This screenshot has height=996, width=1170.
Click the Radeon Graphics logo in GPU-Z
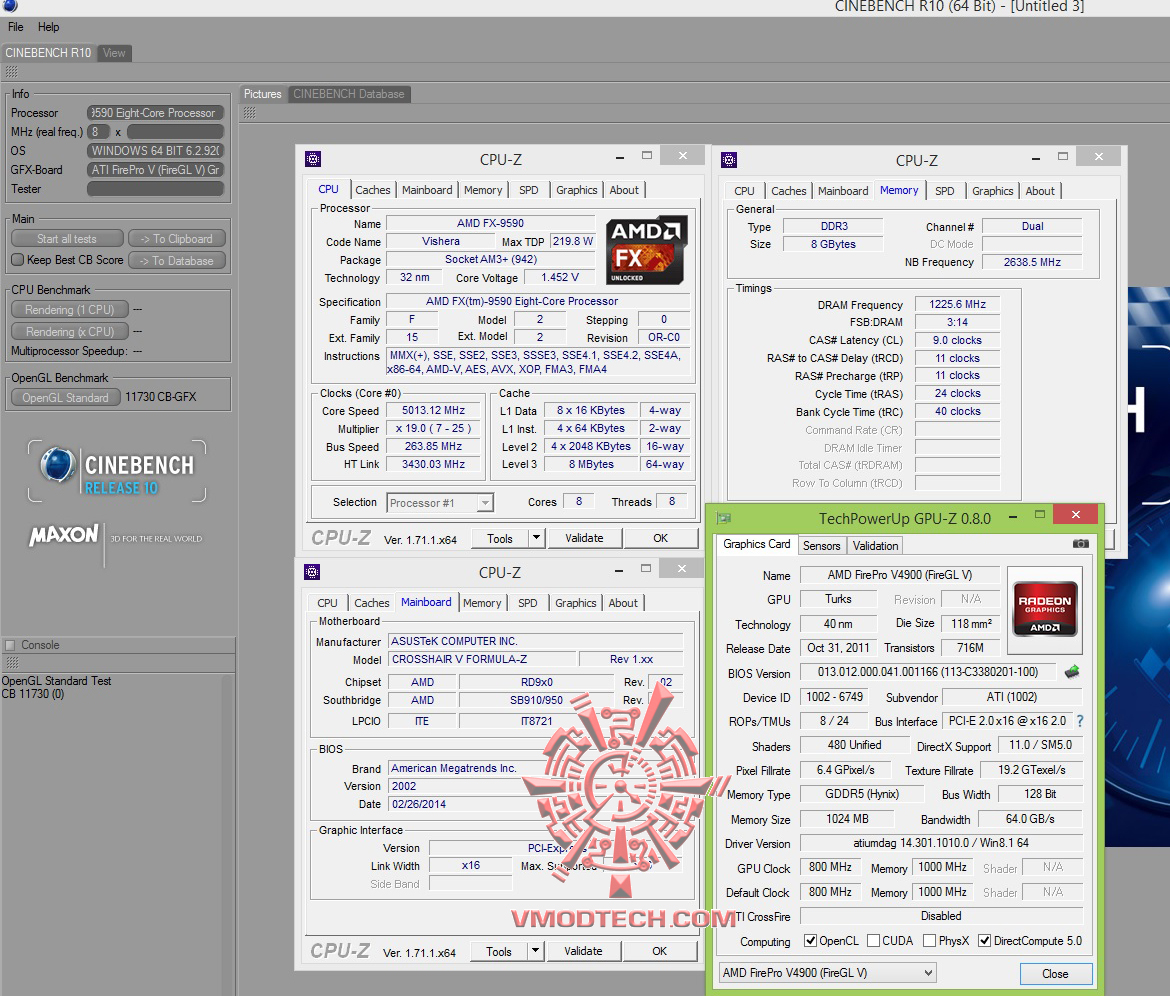point(1045,609)
